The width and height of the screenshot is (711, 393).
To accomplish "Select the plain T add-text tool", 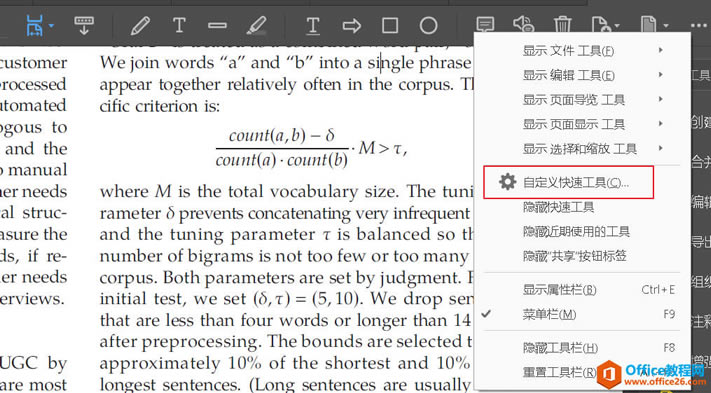I will click(x=179, y=25).
